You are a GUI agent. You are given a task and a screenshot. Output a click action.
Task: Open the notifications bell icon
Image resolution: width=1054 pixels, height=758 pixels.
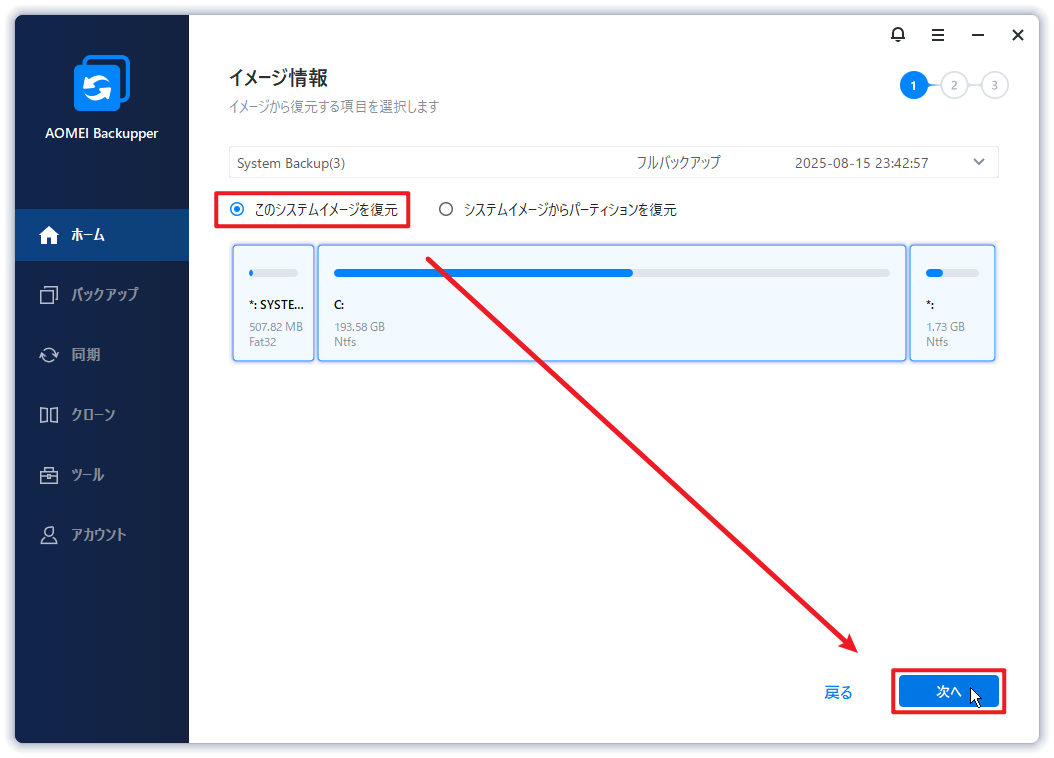[x=897, y=34]
